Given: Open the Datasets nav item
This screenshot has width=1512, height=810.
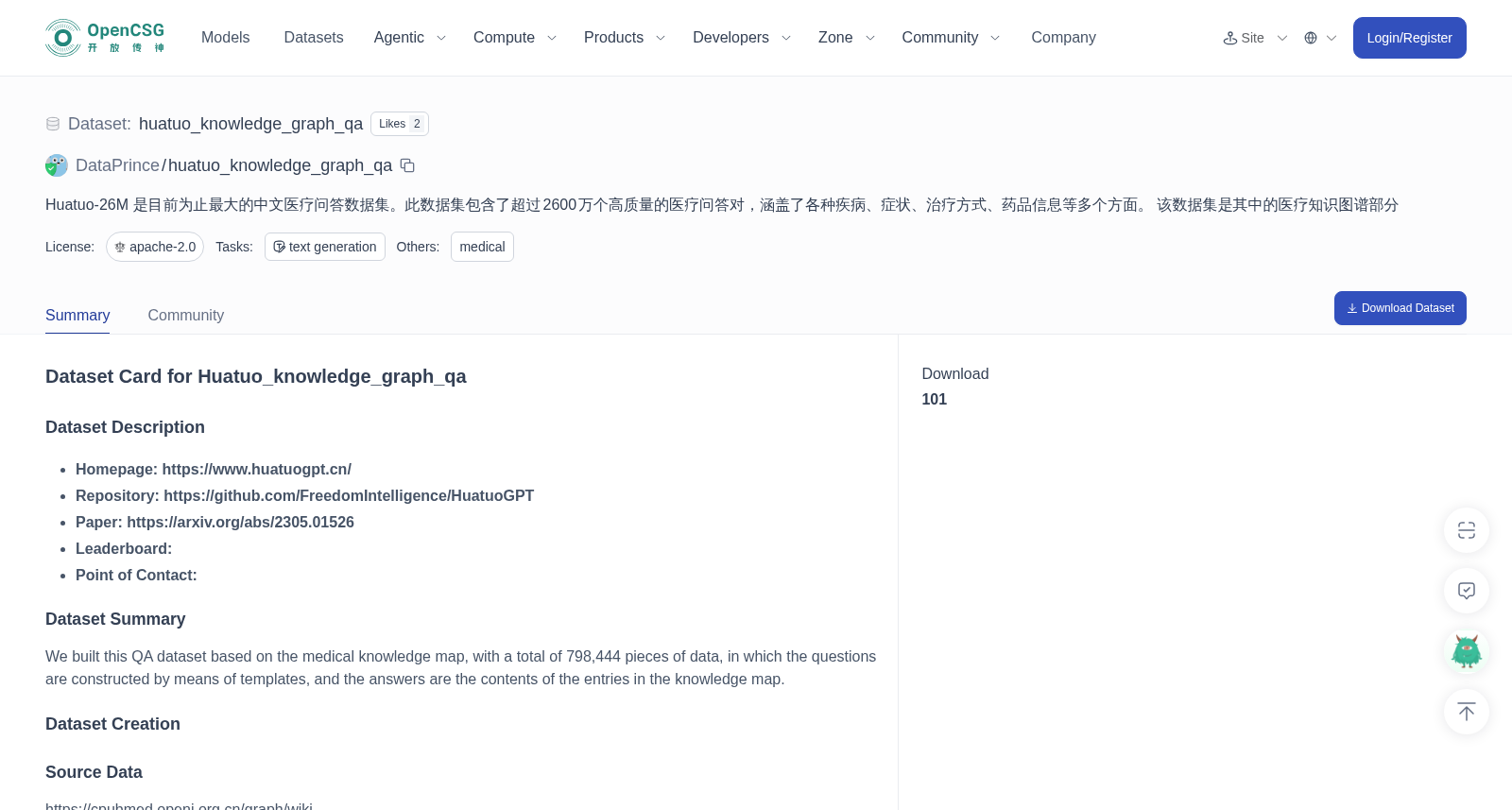Looking at the screenshot, I should tap(314, 38).
